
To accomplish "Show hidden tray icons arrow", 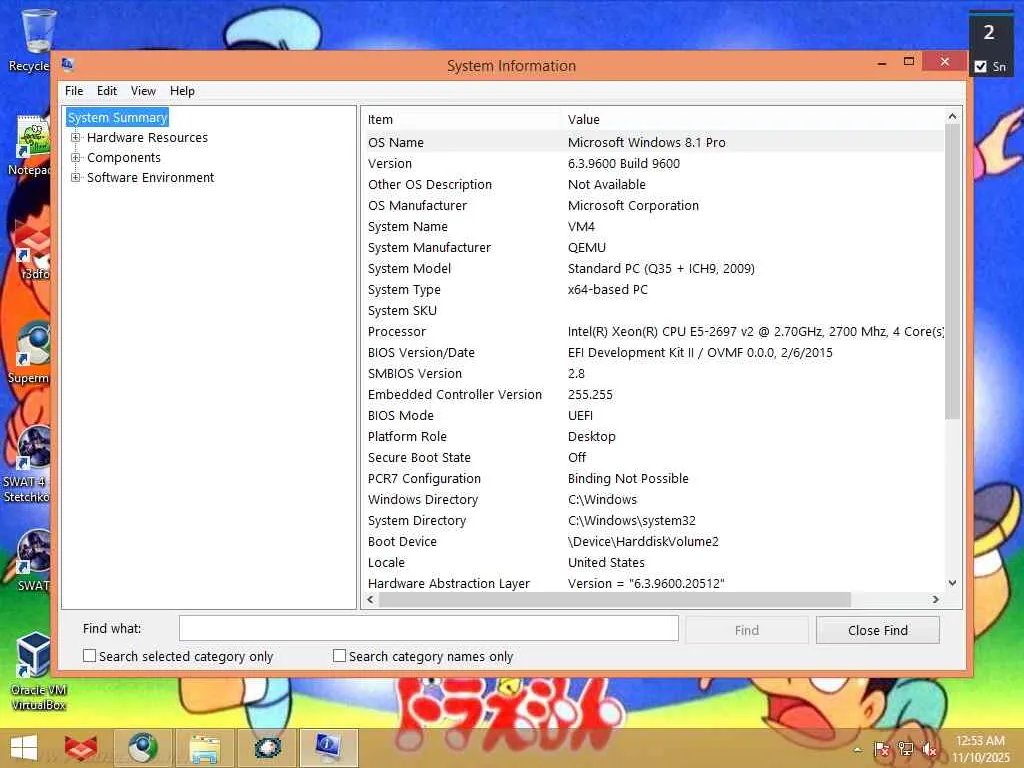I will coord(857,750).
